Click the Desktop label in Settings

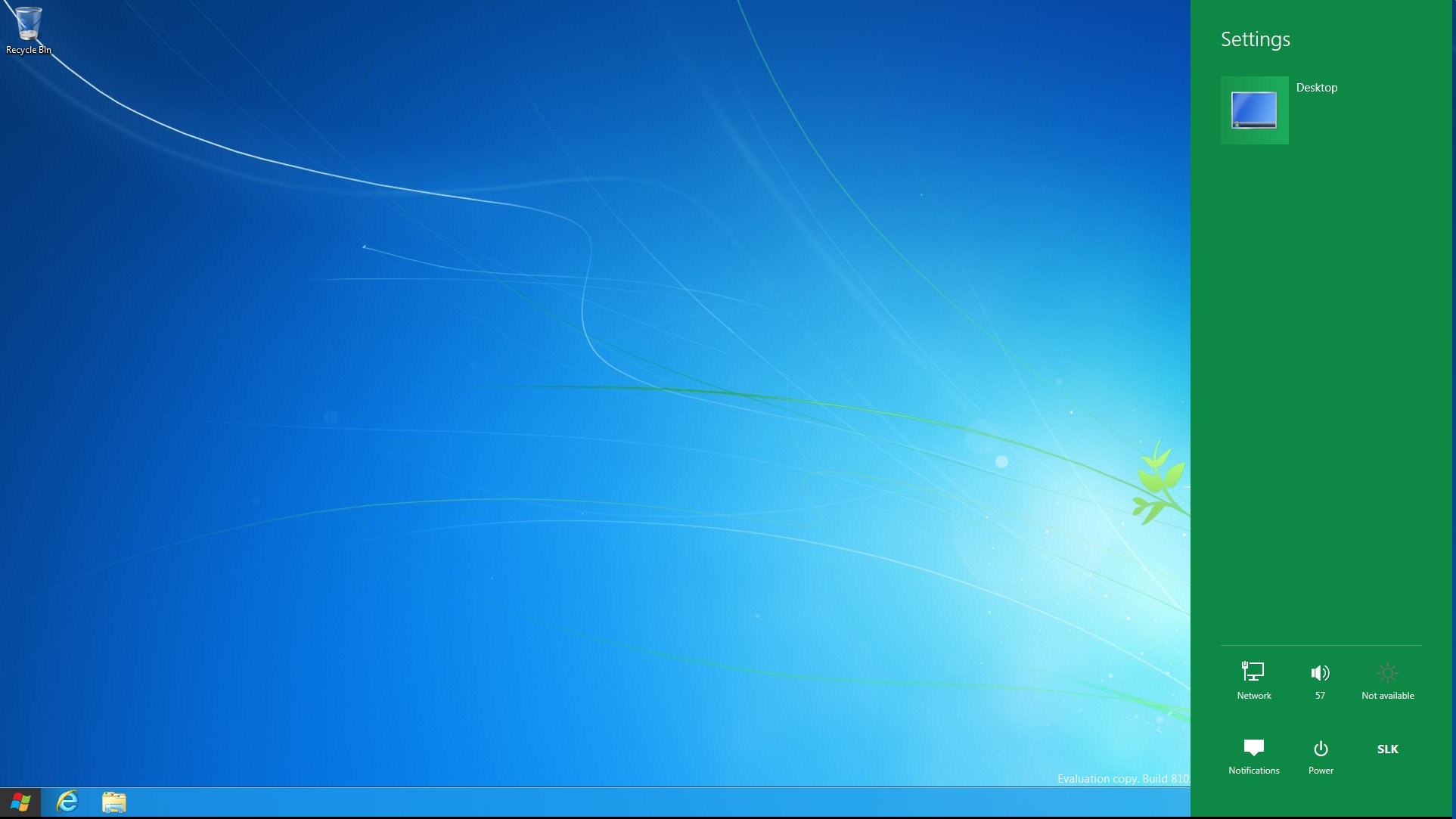1316,87
